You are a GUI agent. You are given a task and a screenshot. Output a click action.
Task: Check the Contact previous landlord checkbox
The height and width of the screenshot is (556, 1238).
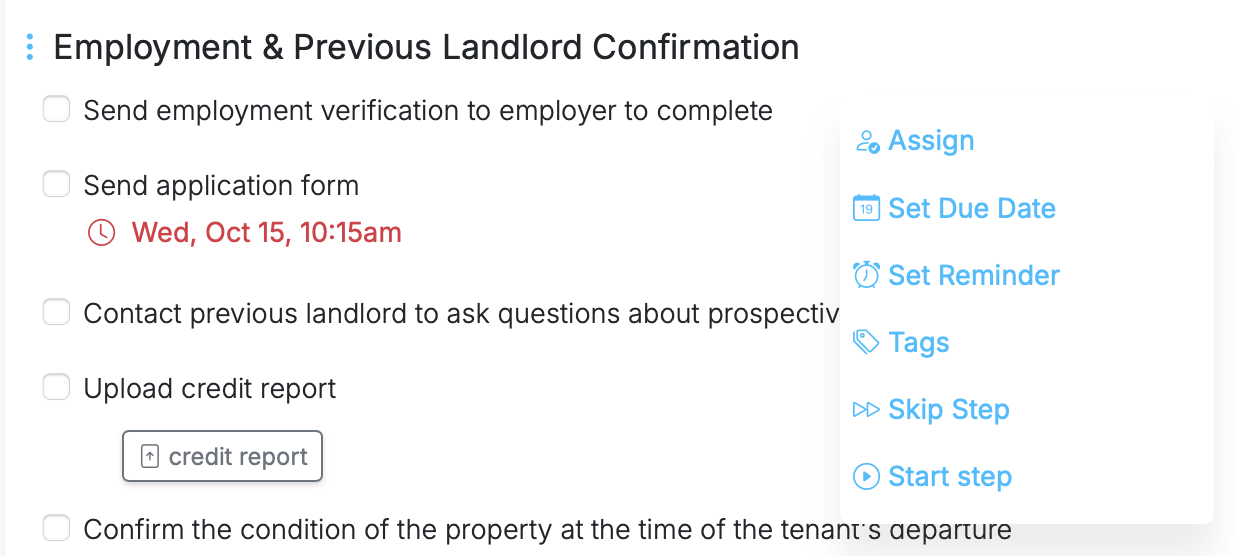pyautogui.click(x=56, y=312)
